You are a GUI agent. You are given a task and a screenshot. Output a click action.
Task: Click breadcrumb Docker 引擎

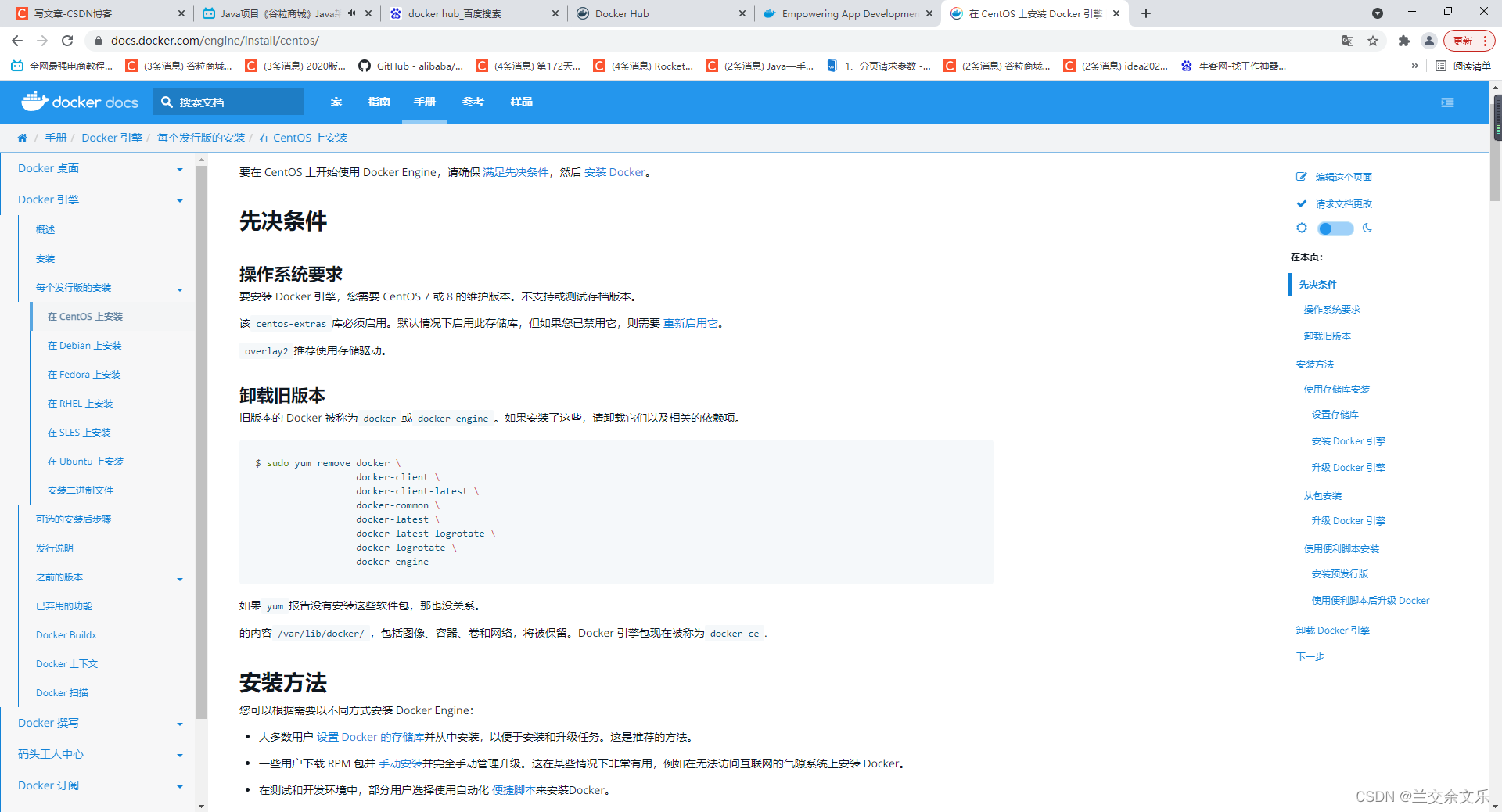[112, 138]
